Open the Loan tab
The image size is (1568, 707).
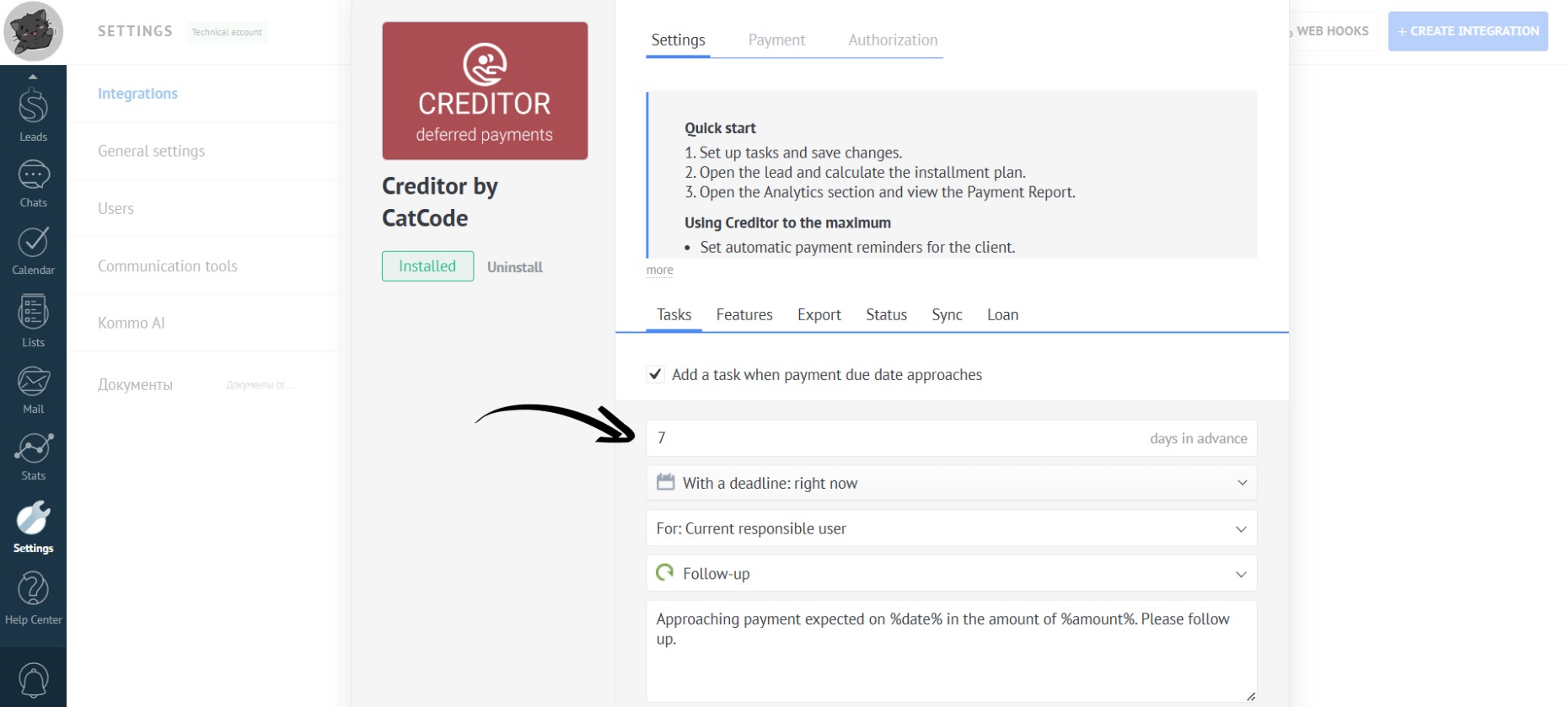pyautogui.click(x=1002, y=314)
